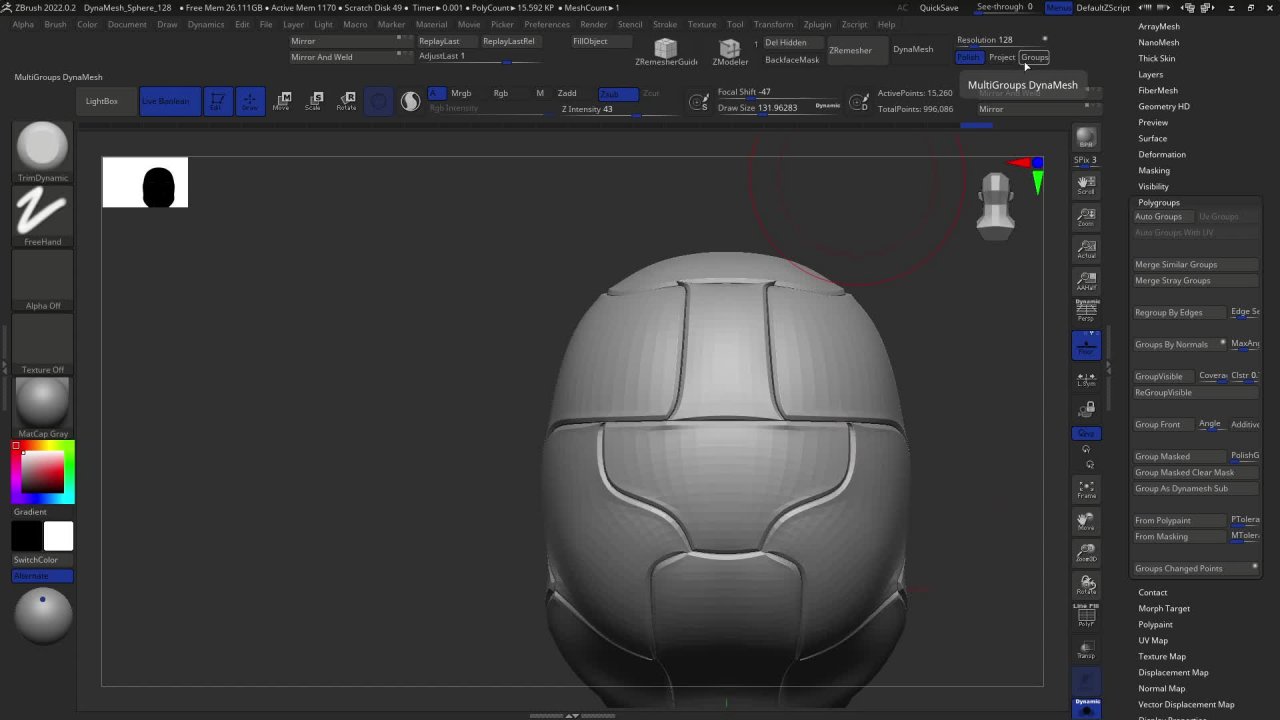This screenshot has height=720, width=1280.
Task: Select the Move transform icon
Action: (x=282, y=101)
